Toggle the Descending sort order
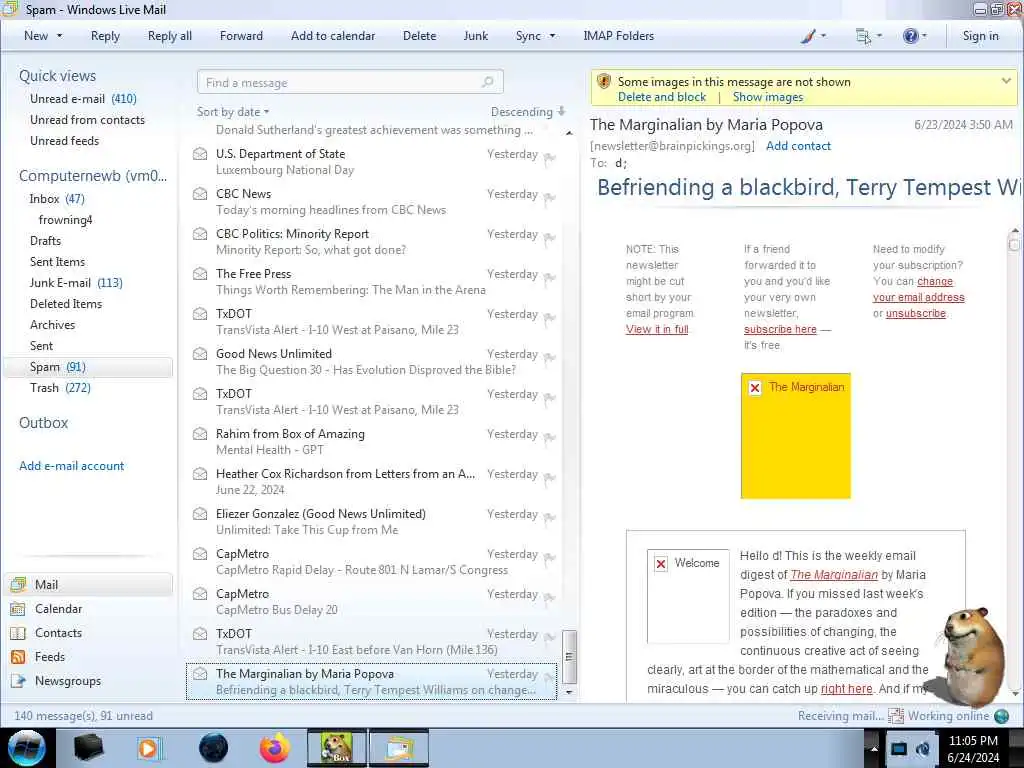Viewport: 1024px width, 768px height. (528, 112)
